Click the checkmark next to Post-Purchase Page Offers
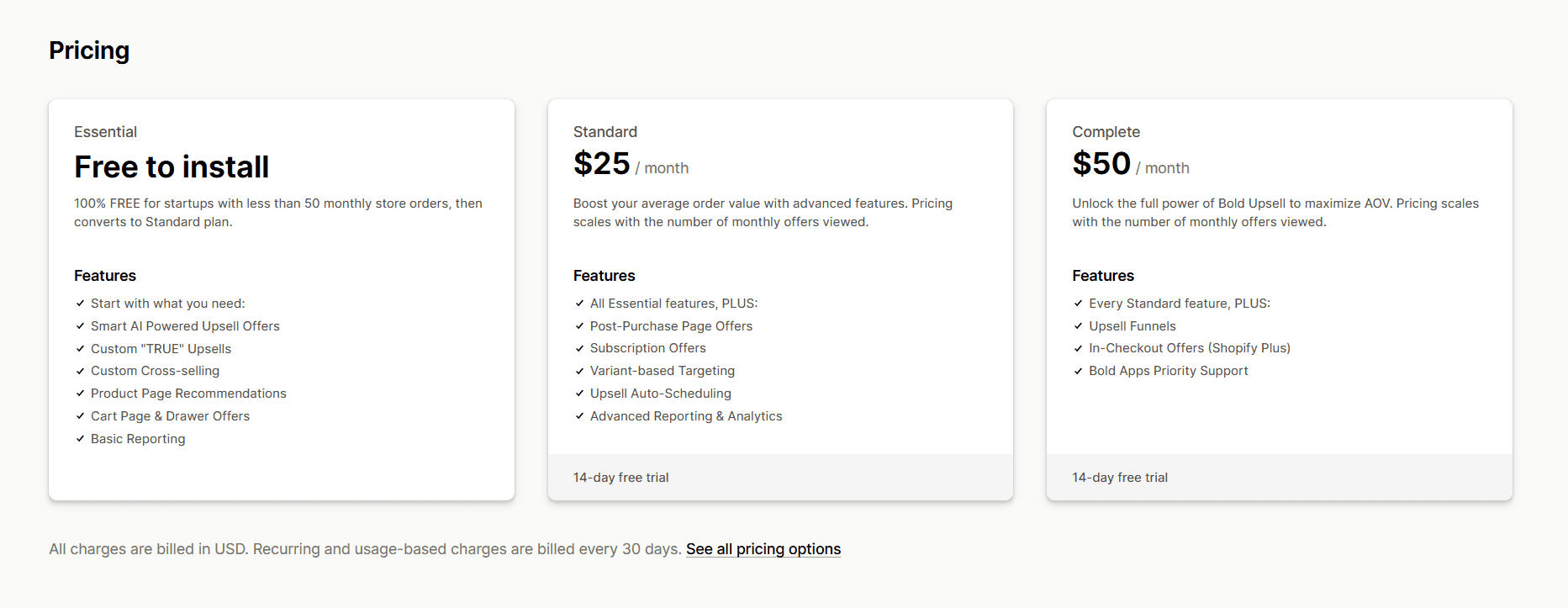This screenshot has height=608, width=1568. (579, 326)
